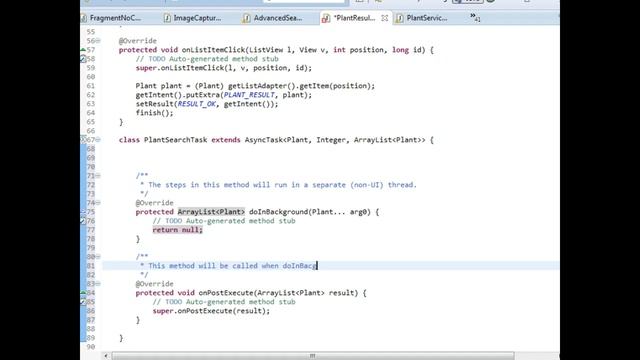Click the Java file icon on AdvancedSea... tab
The width and height of the screenshot is (640, 360).
[x=247, y=18]
